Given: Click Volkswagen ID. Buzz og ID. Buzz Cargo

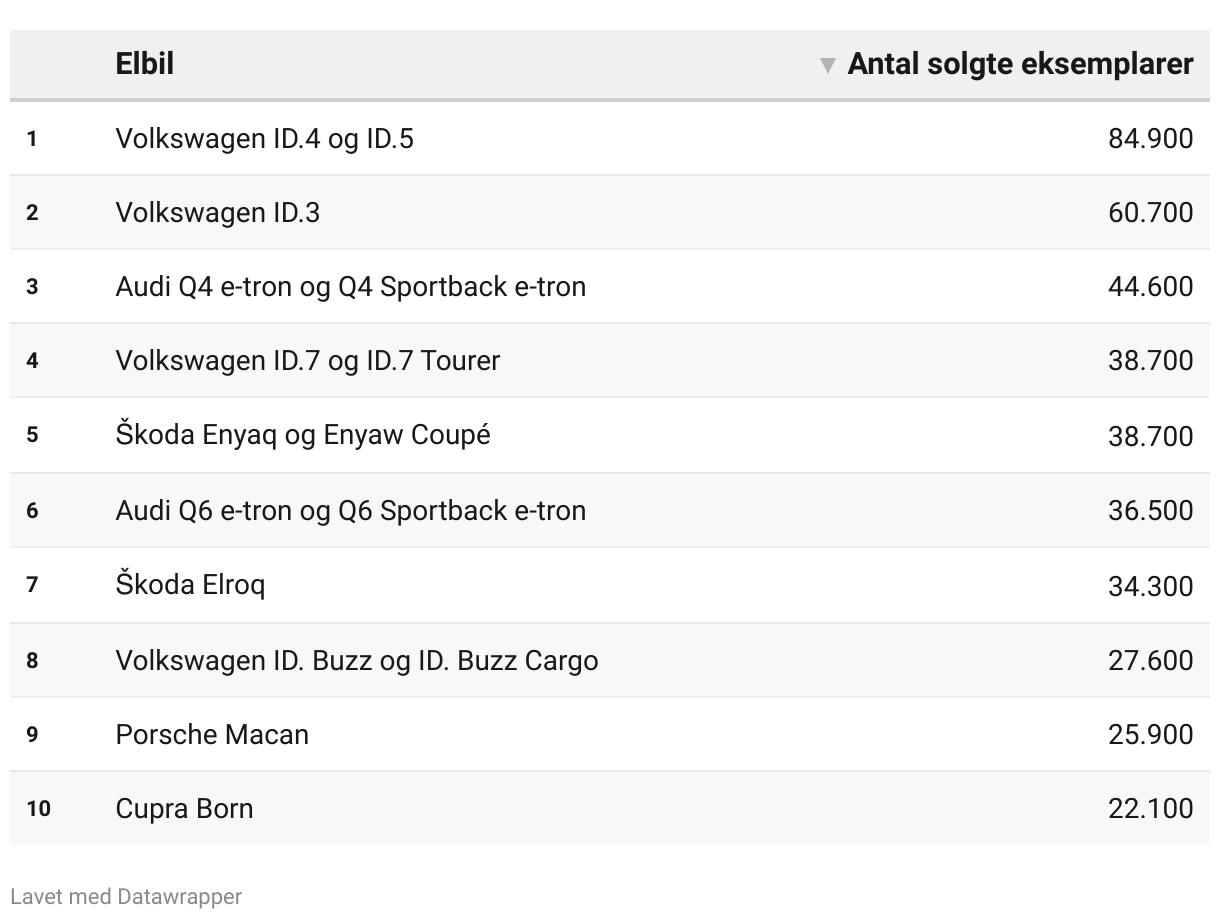Looking at the screenshot, I should (357, 660).
